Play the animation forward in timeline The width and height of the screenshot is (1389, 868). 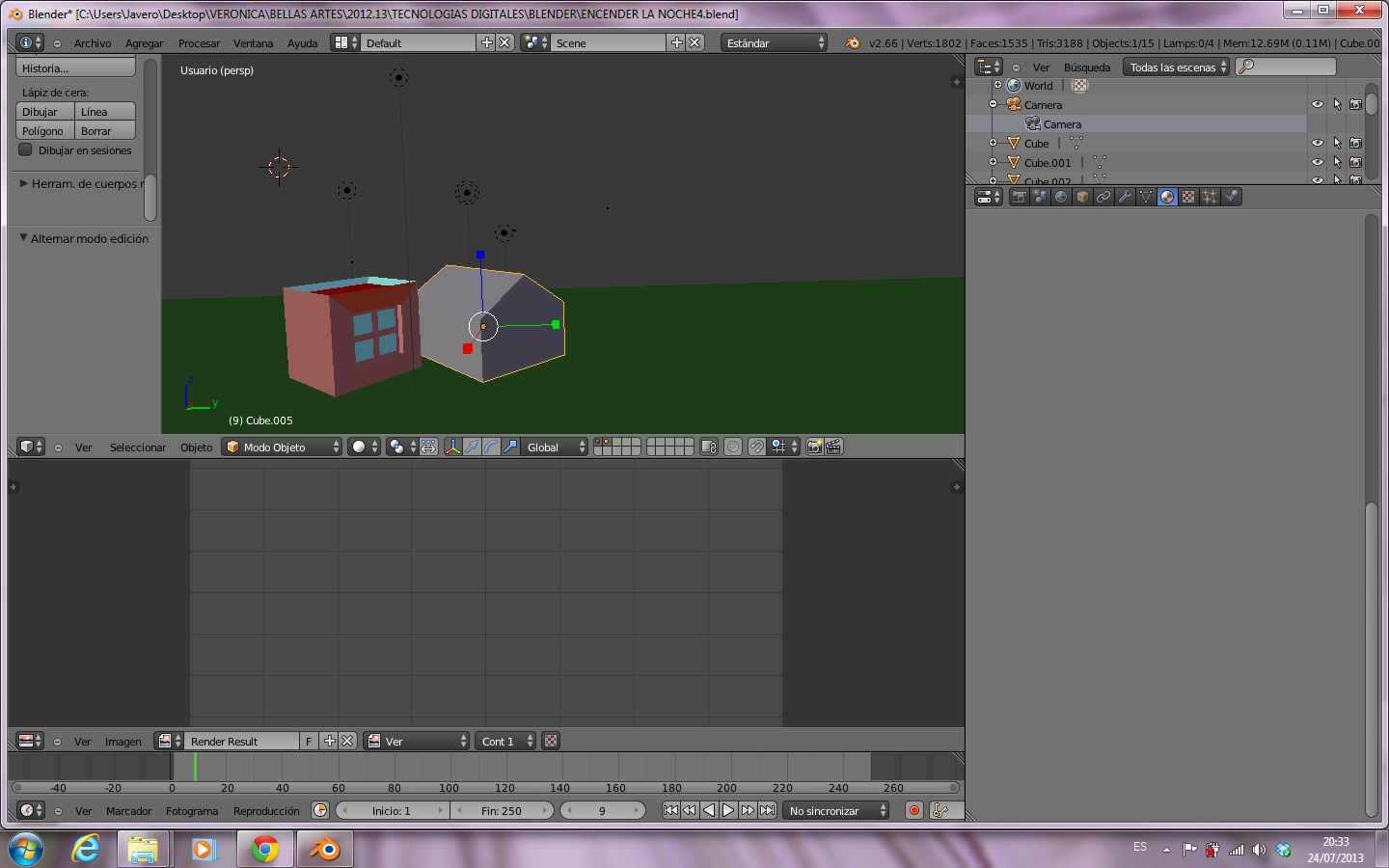[x=728, y=810]
